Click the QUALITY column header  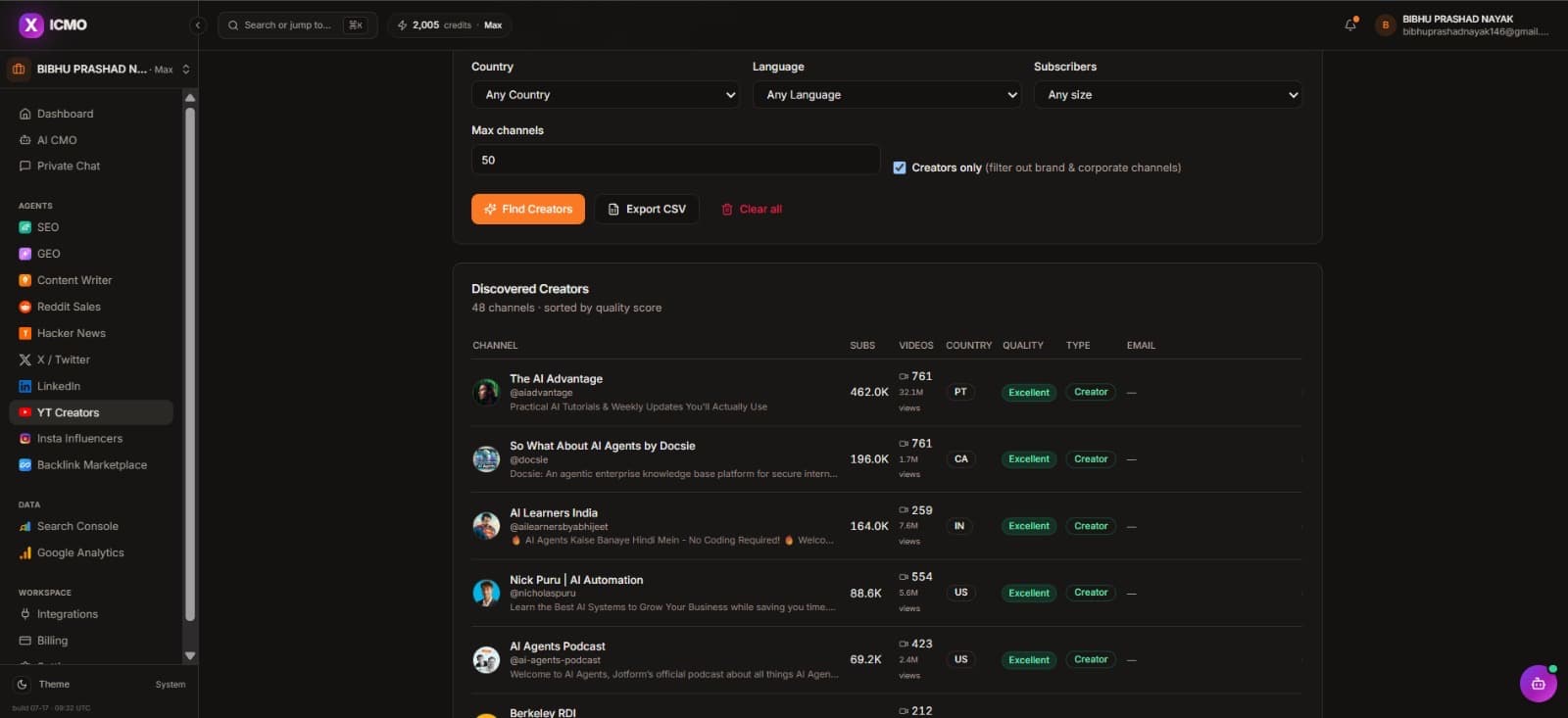(x=1023, y=346)
